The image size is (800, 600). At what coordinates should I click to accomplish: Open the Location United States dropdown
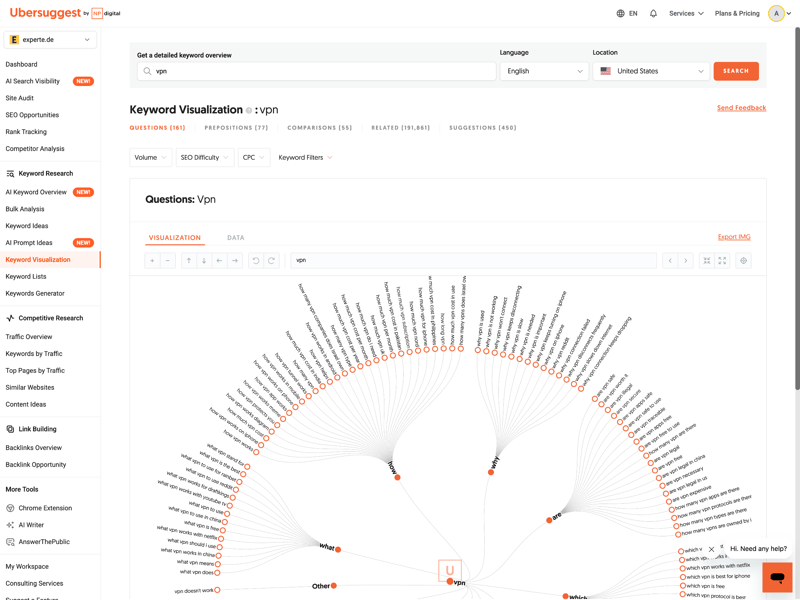pyautogui.click(x=651, y=71)
